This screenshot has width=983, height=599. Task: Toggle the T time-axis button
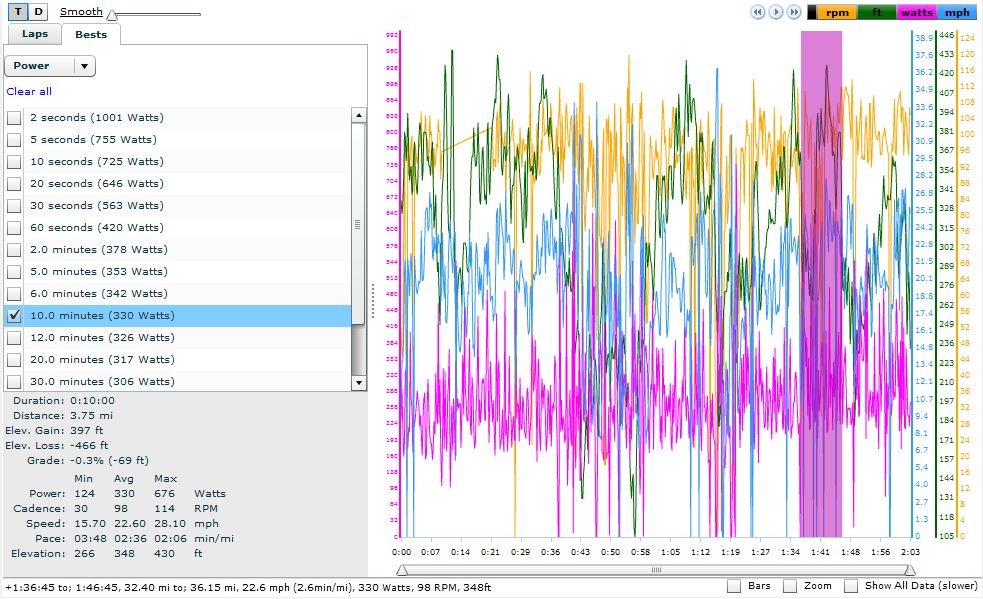click(18, 11)
